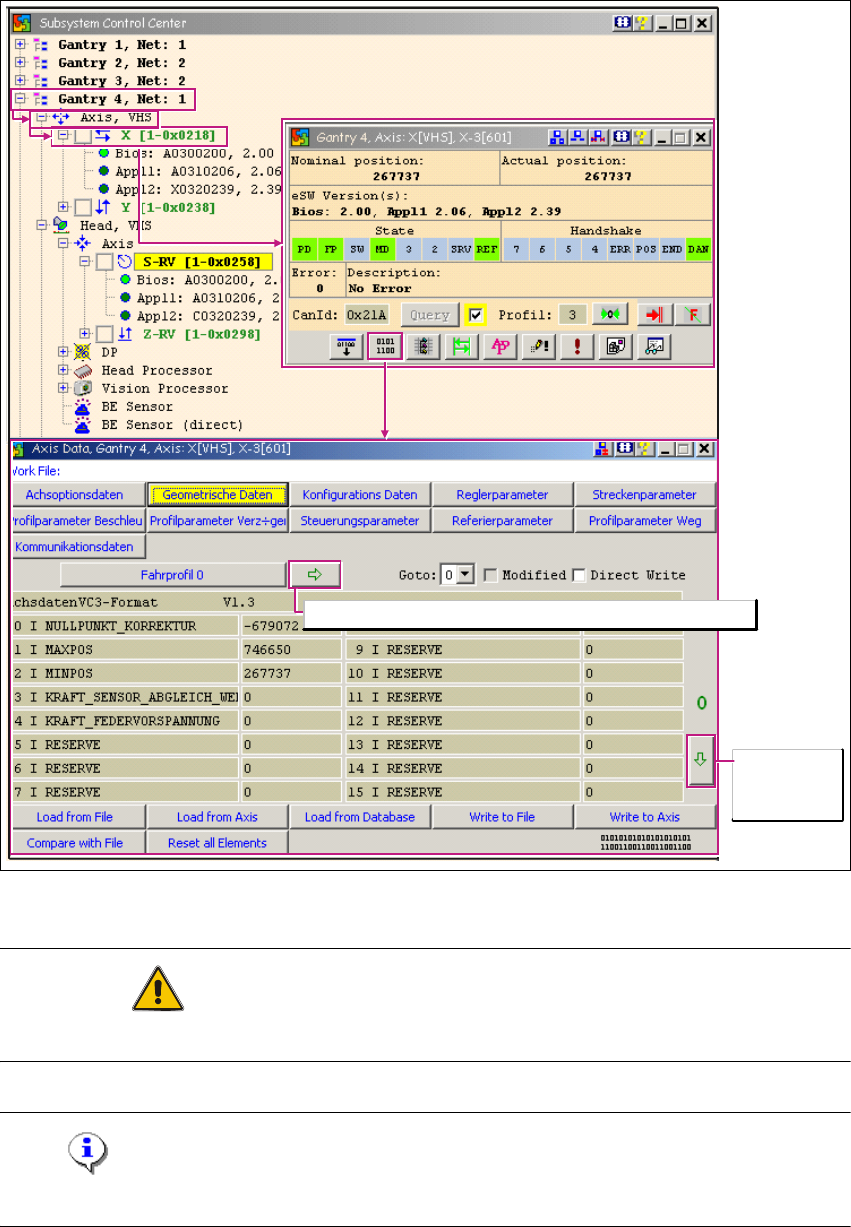The width and height of the screenshot is (851, 1227).
Task: Click the pink AP toolbar icon
Action: pyautogui.click(x=497, y=346)
